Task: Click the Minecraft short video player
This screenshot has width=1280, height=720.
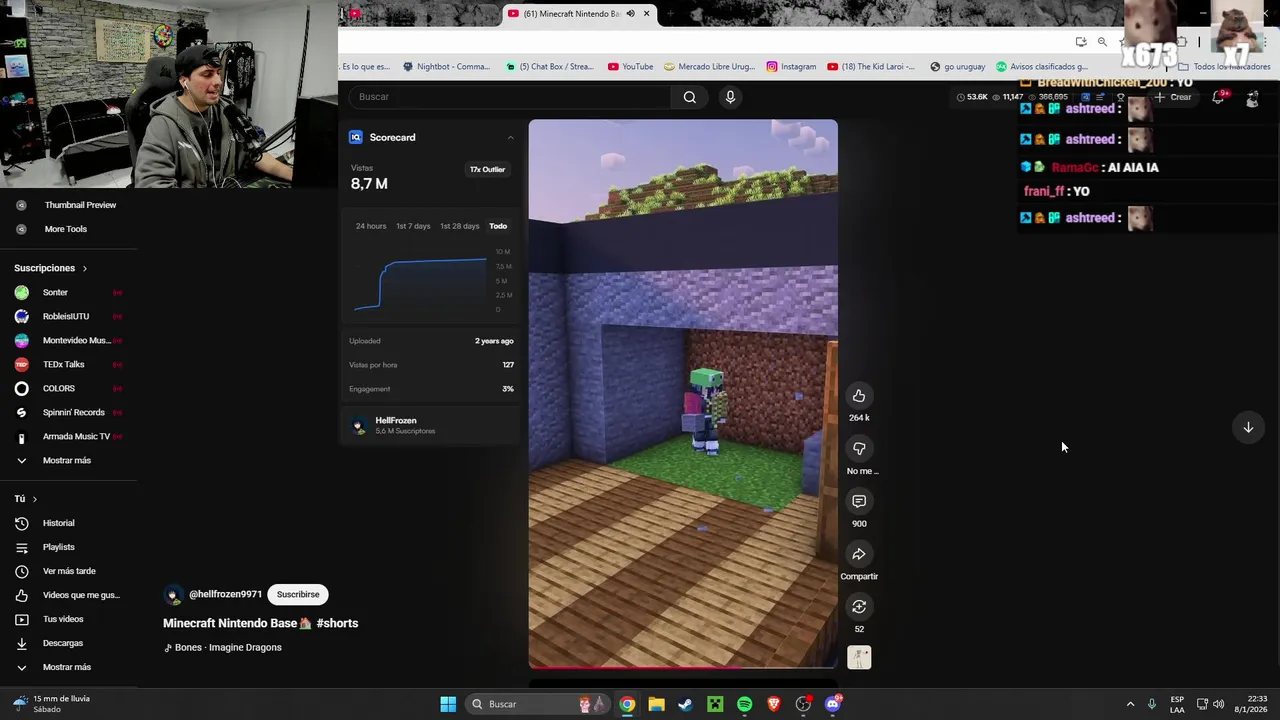Action: tap(683, 393)
